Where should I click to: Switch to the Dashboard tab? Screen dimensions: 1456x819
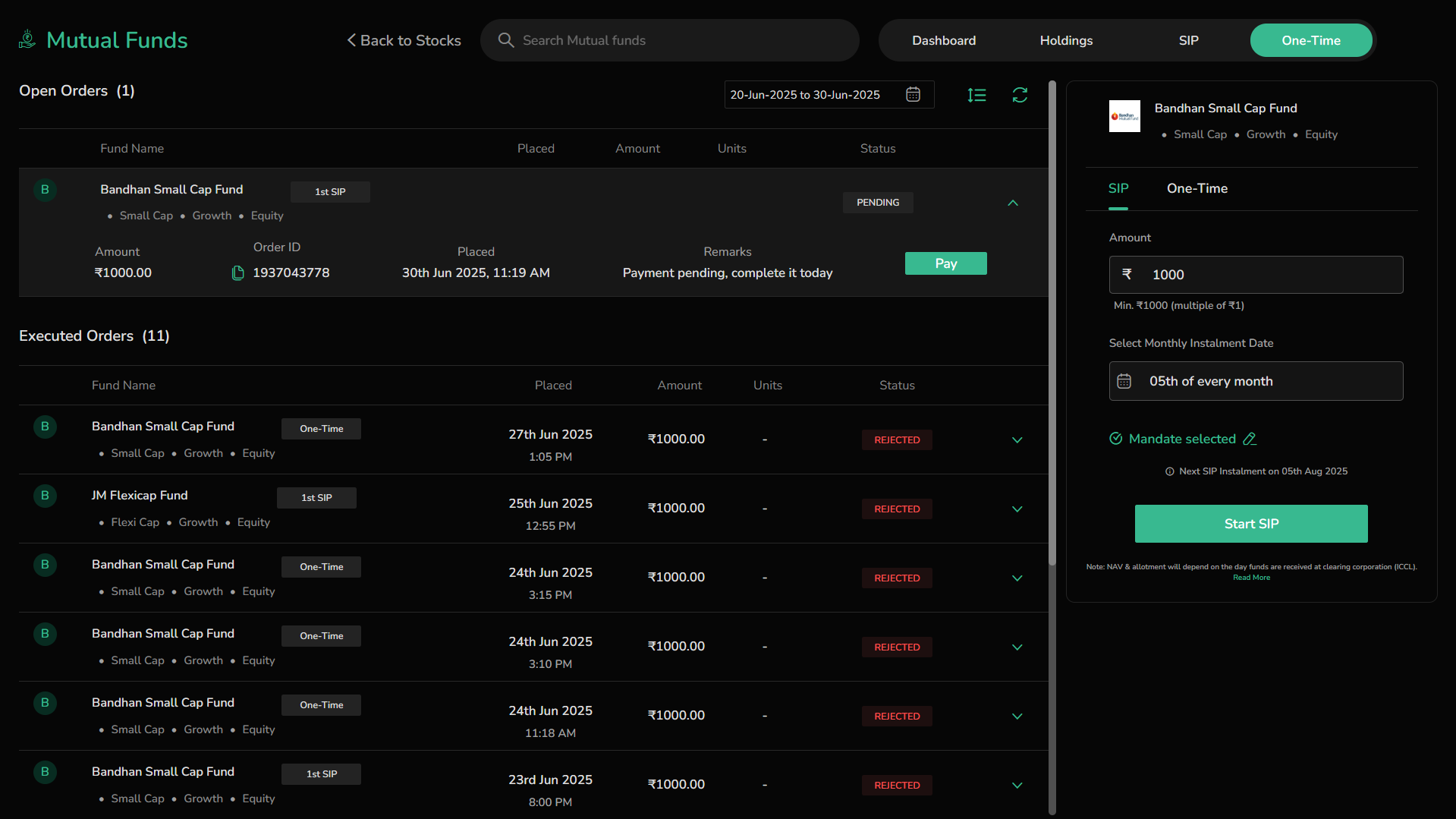click(x=944, y=40)
